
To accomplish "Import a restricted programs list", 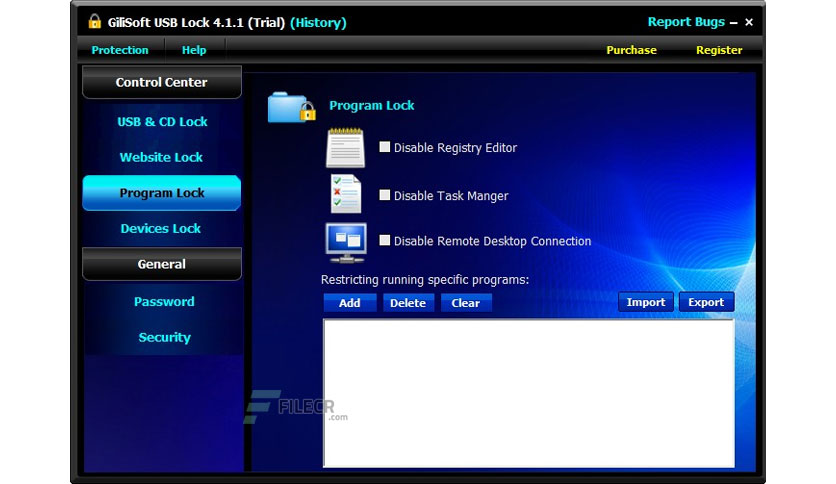I will [646, 302].
